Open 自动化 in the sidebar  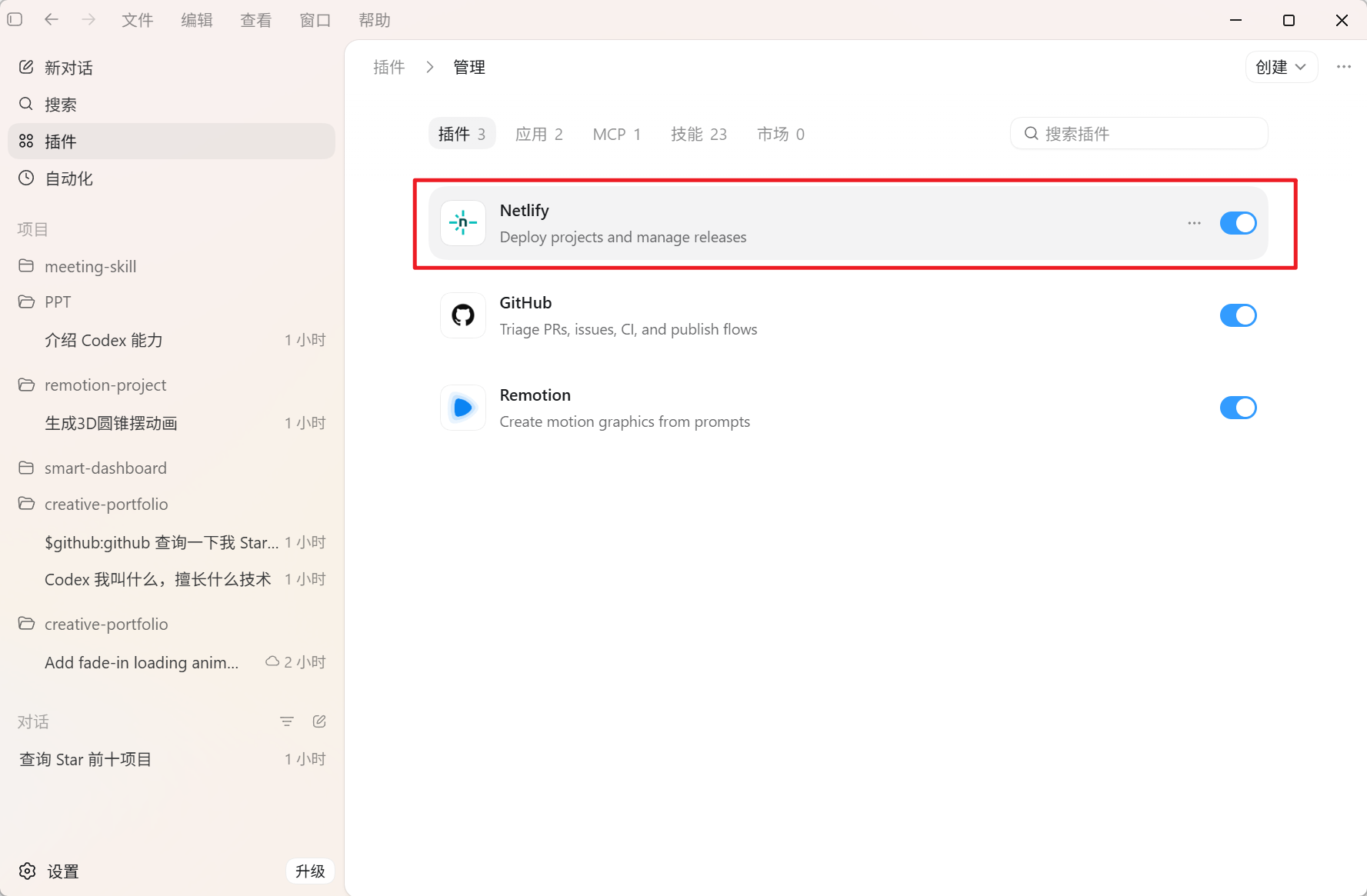(x=172, y=178)
